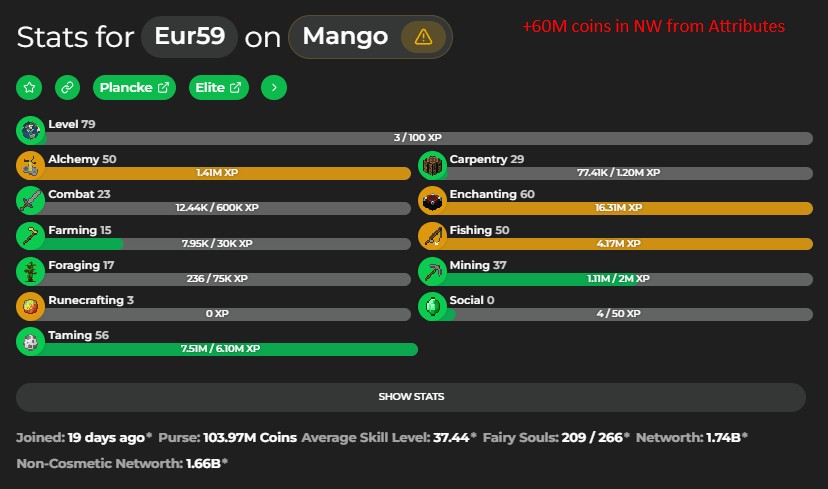Click the Networth 1.74B value
This screenshot has width=828, height=489.
(722, 438)
